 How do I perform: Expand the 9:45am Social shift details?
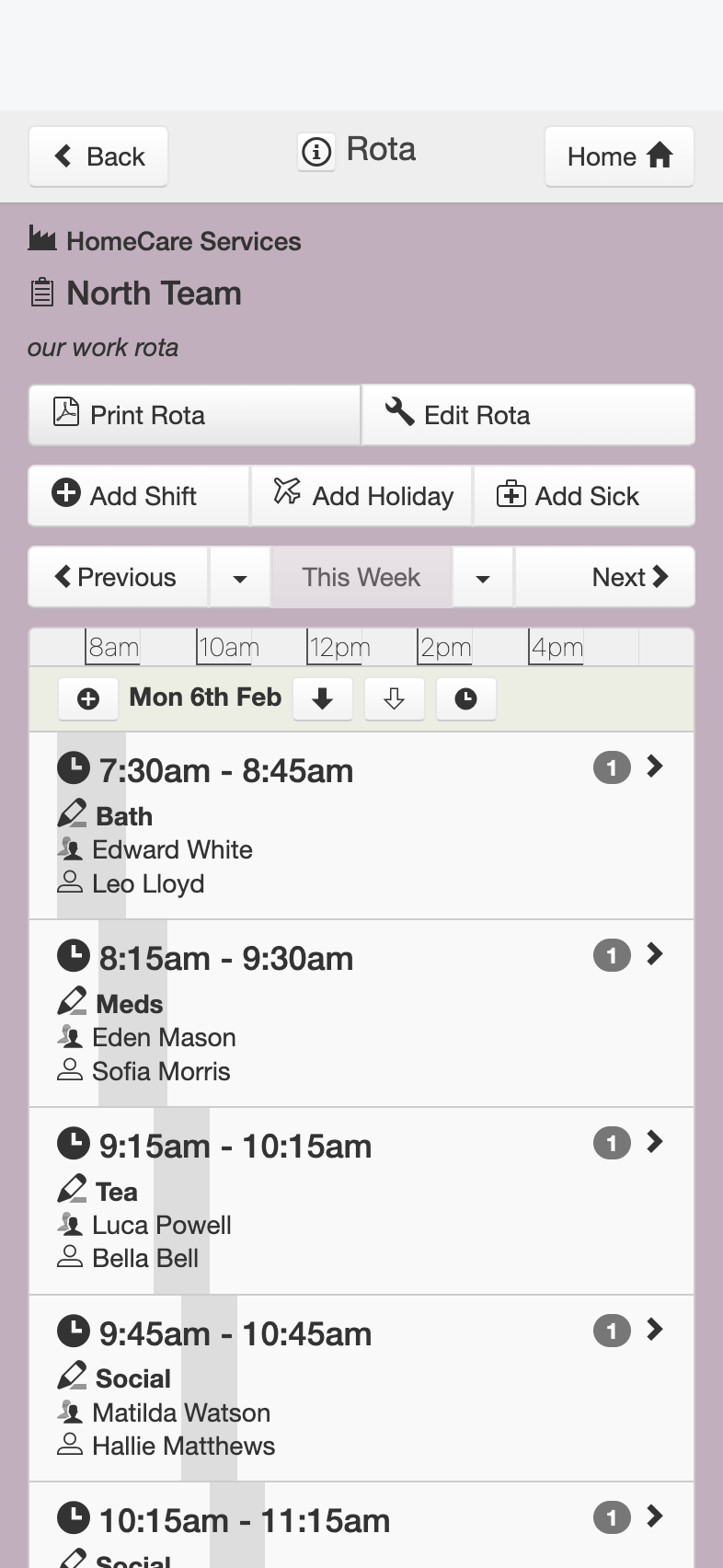coord(654,1330)
